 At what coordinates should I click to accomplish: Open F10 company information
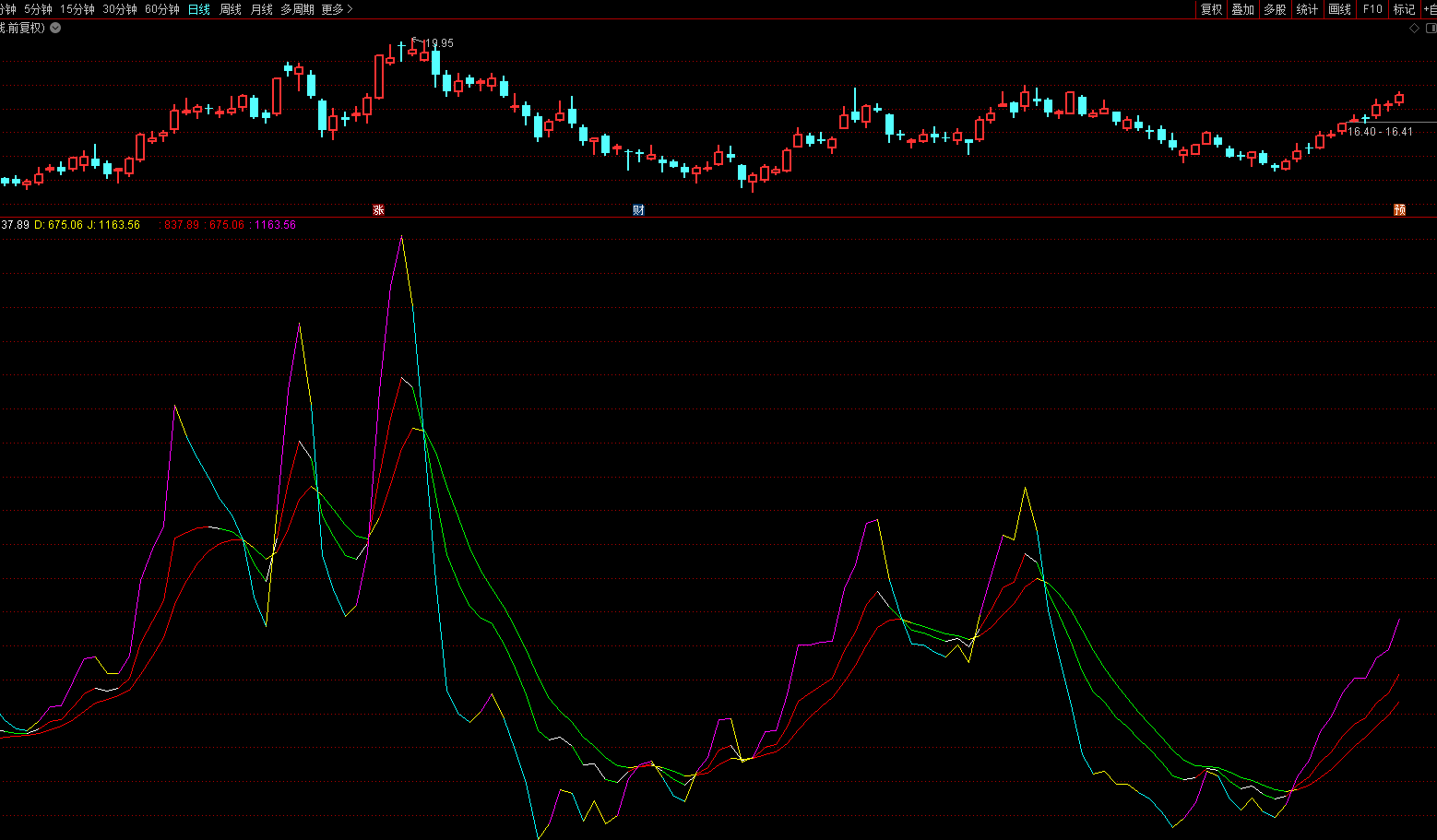[x=1372, y=9]
